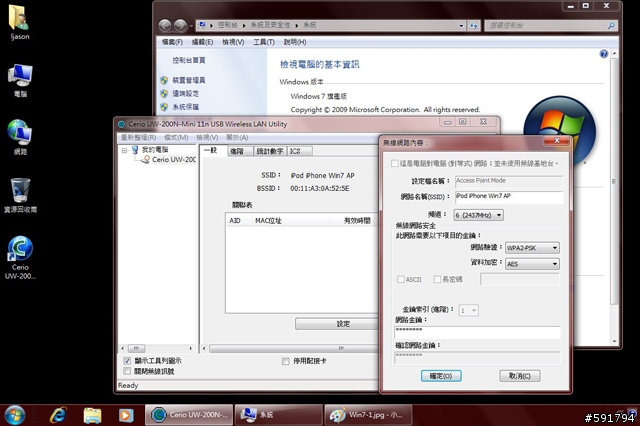Open the blue help question mark icon
The width and height of the screenshot is (640, 426).
pyautogui.click(x=604, y=53)
